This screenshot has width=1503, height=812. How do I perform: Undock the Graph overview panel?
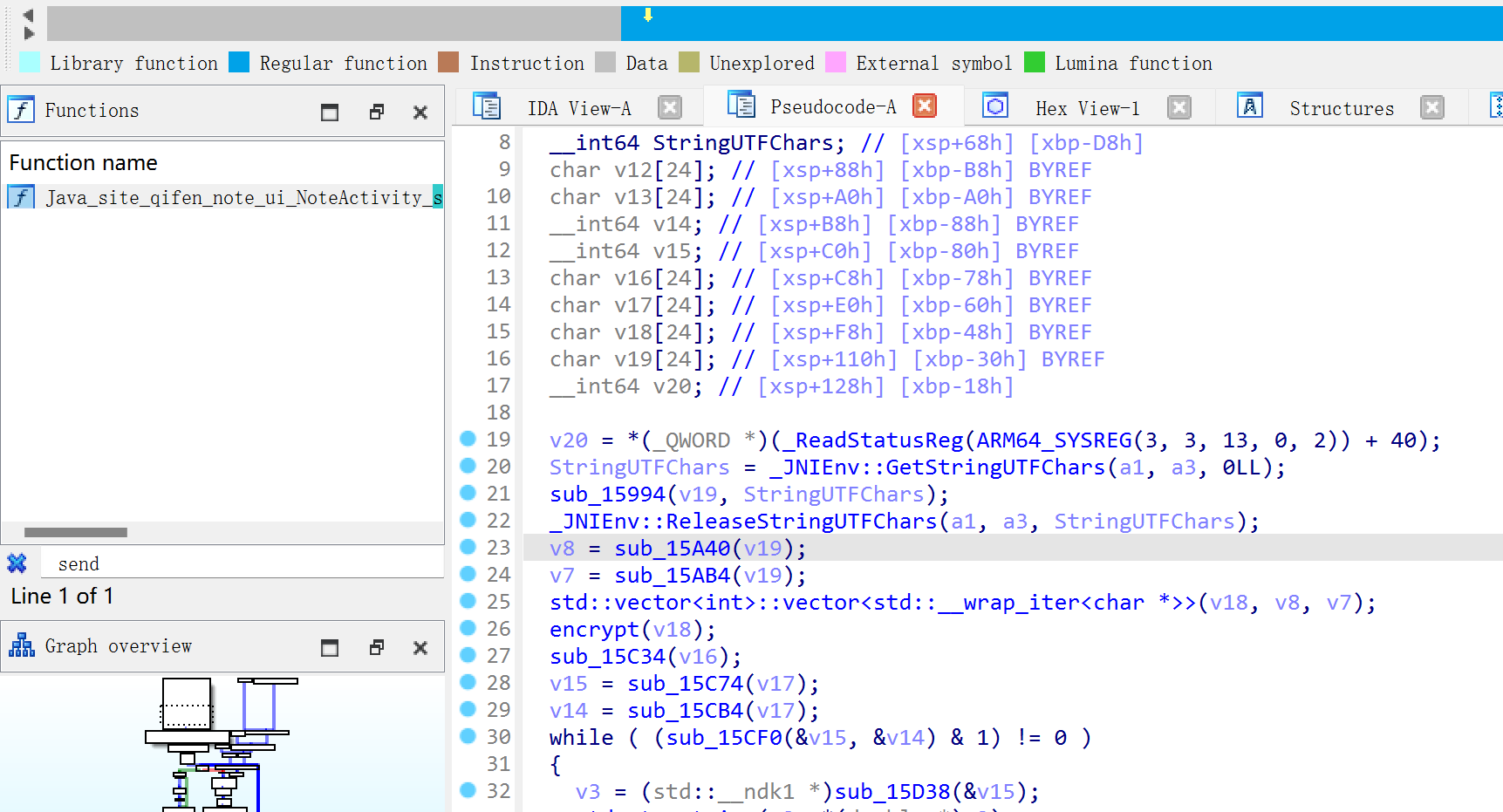click(377, 647)
